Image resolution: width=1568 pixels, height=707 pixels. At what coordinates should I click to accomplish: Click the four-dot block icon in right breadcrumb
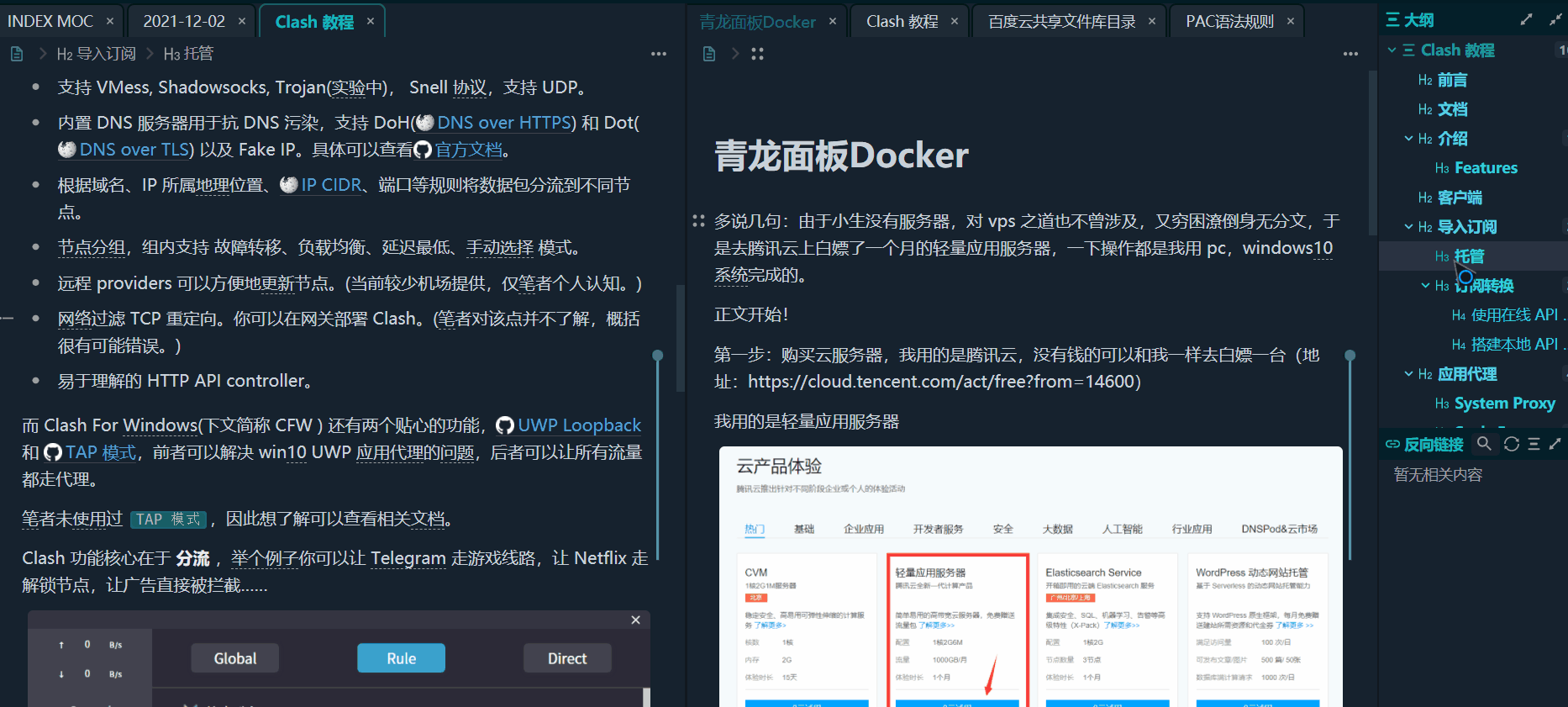[x=757, y=54]
